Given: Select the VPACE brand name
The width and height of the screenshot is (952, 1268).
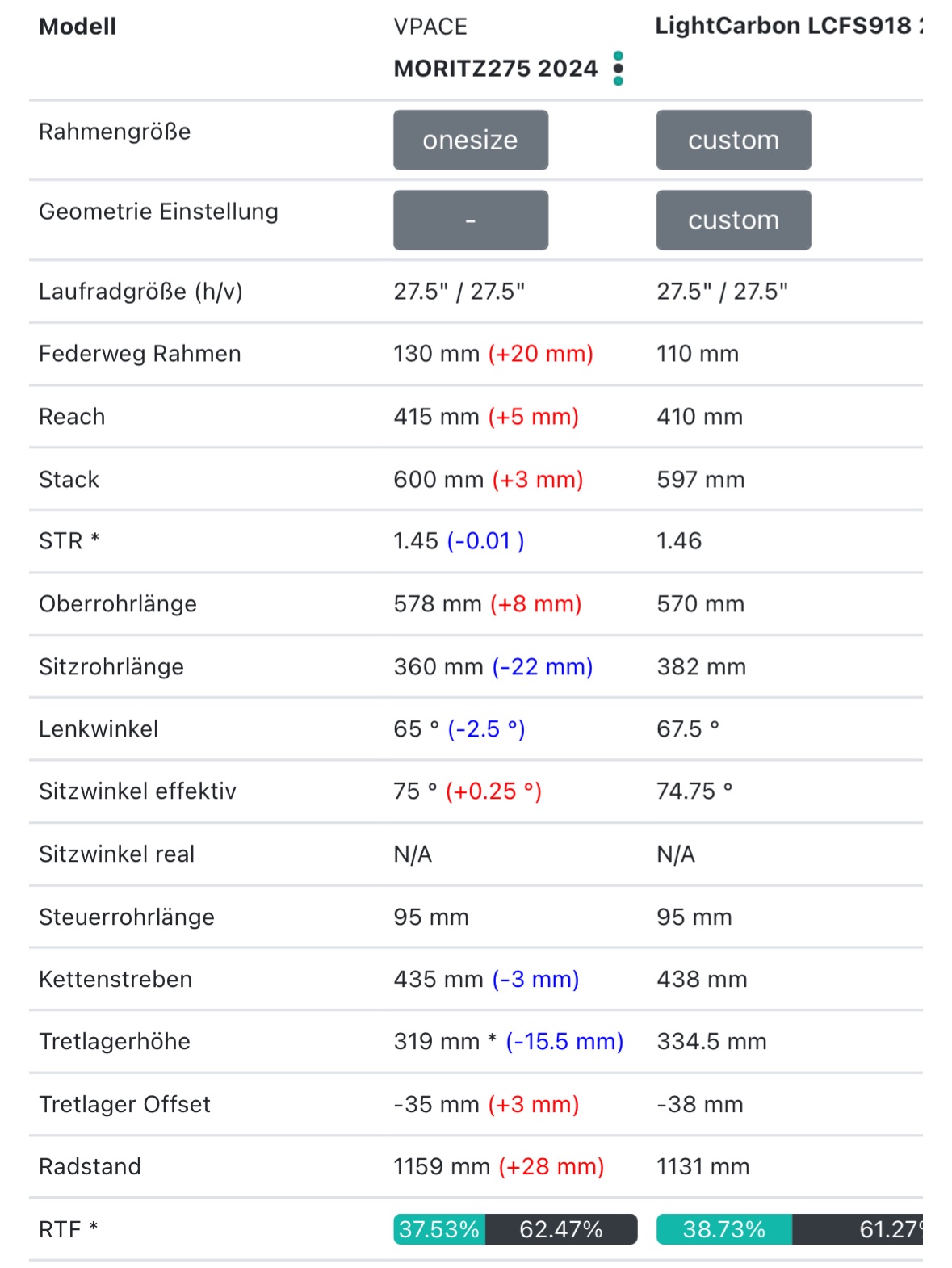Looking at the screenshot, I should 430,27.
